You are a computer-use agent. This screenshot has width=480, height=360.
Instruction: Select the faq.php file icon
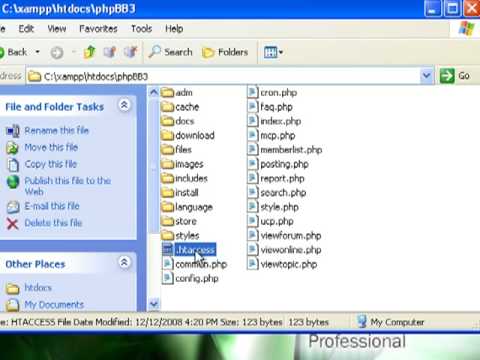point(253,107)
